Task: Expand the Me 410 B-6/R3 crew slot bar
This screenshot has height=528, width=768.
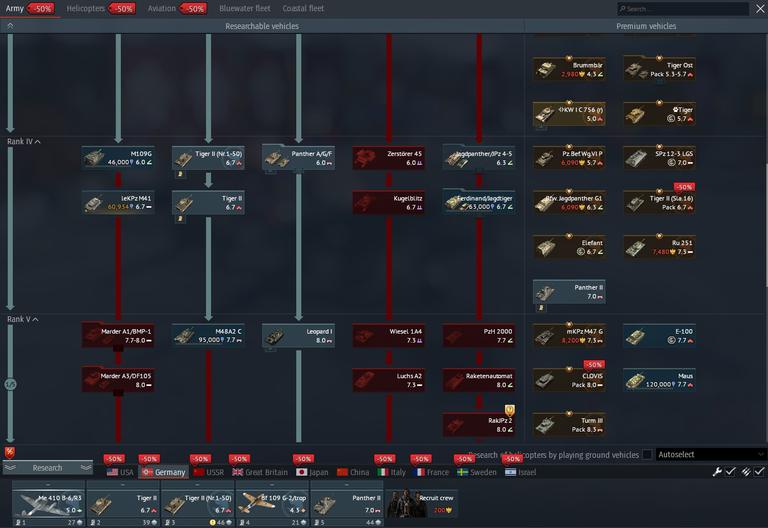Action: click(48, 484)
